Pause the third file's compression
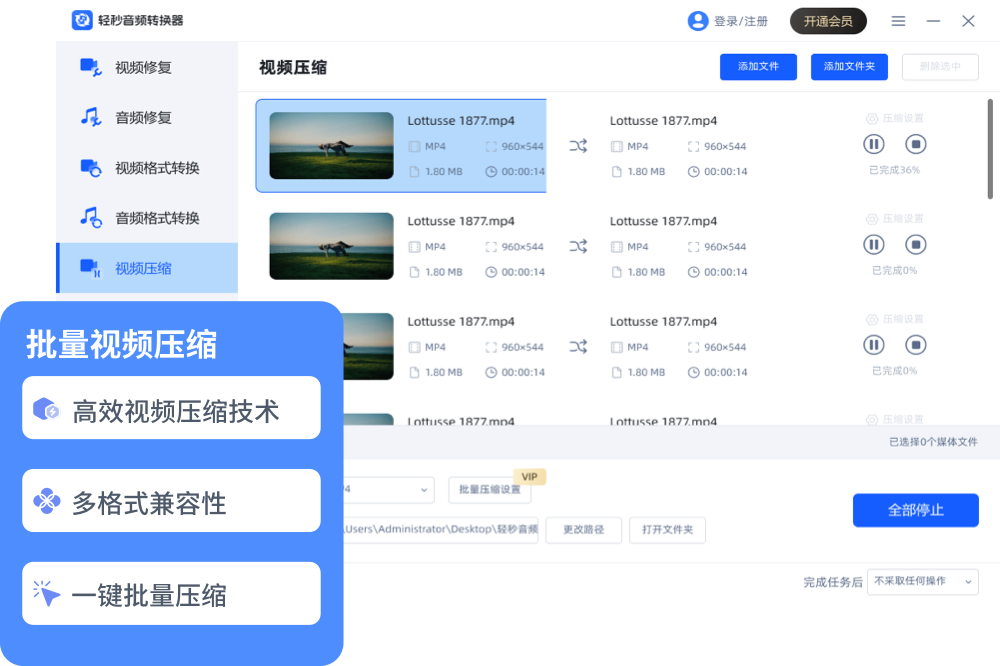Image resolution: width=1000 pixels, height=666 pixels. [874, 345]
